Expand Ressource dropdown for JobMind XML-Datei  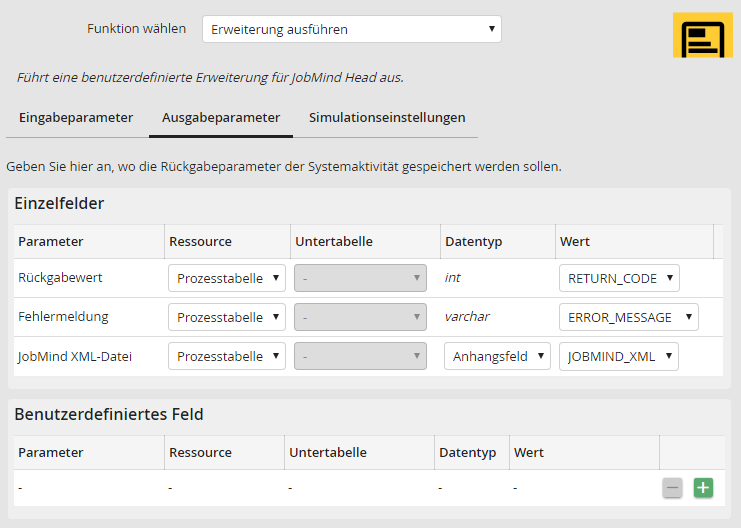(227, 356)
